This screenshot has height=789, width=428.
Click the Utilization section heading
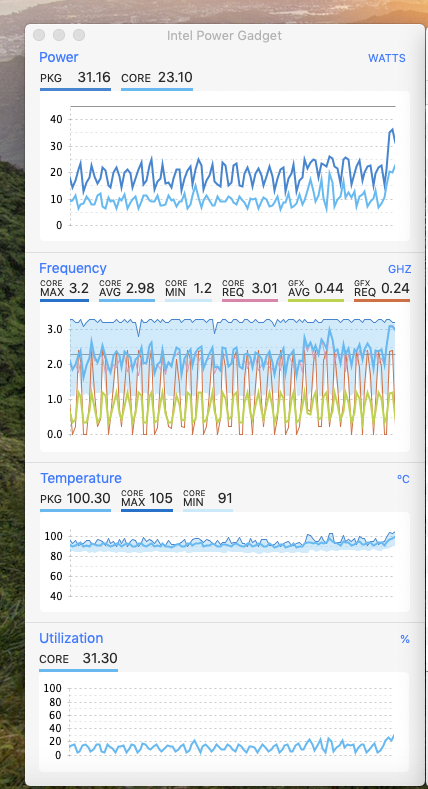point(71,638)
